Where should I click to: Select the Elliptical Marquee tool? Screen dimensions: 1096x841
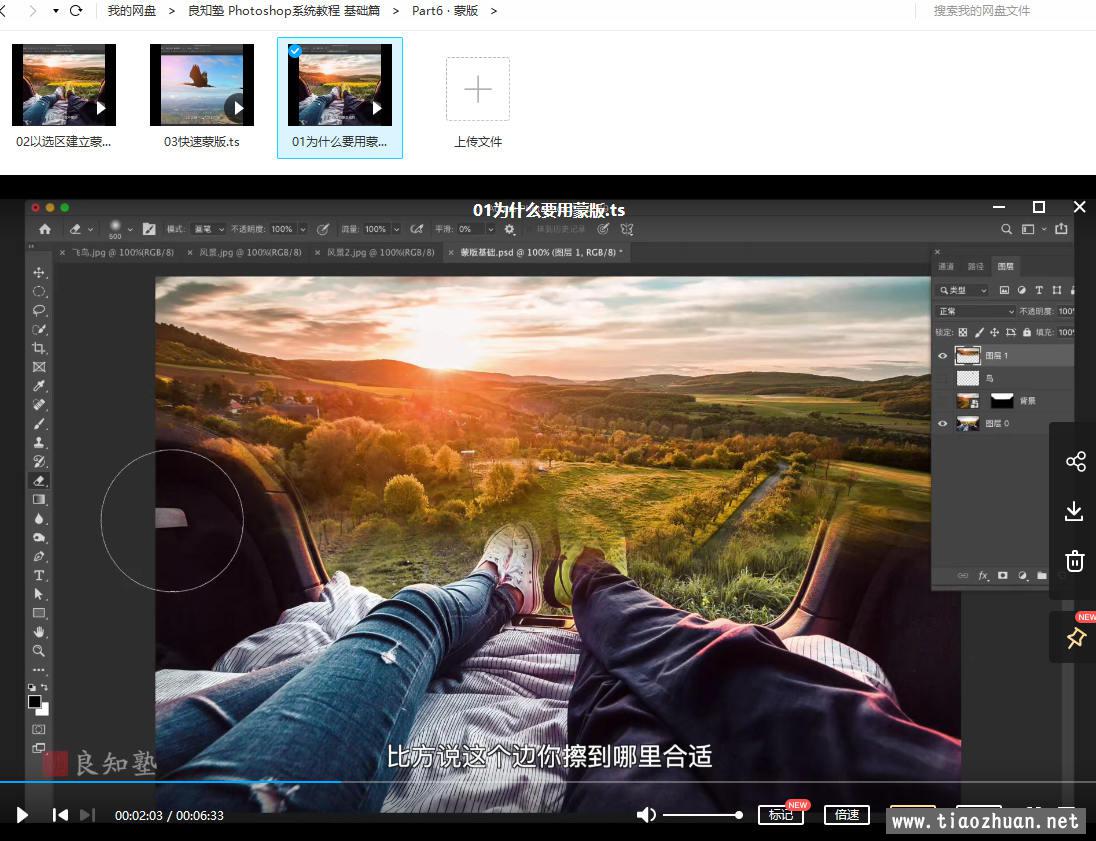tap(39, 292)
